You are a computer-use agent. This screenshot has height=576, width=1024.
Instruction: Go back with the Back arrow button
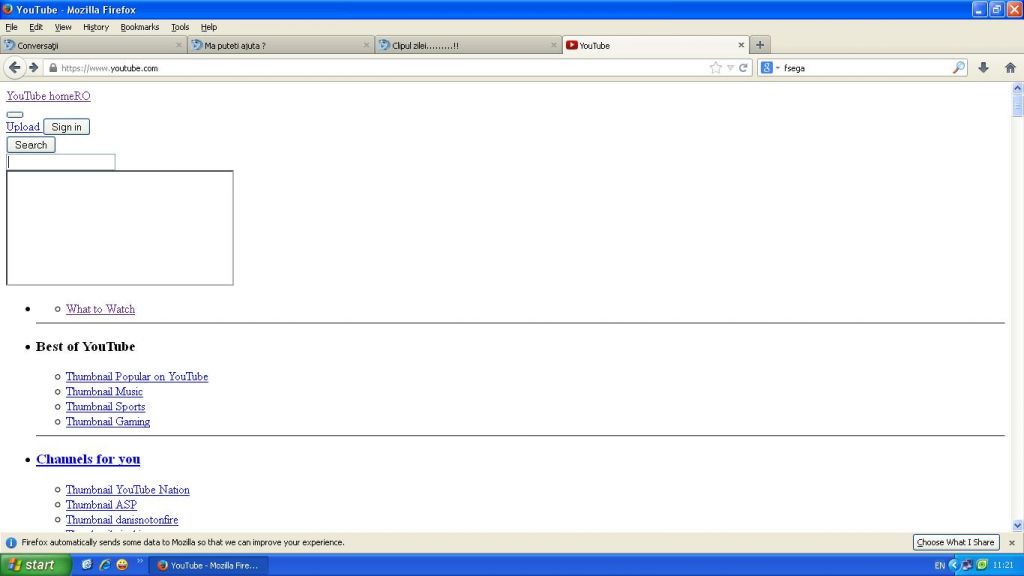pos(14,67)
